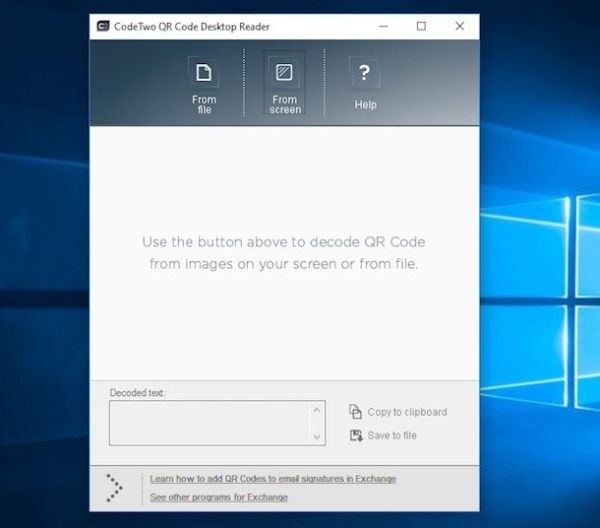Select the "From file" text label

(204, 104)
